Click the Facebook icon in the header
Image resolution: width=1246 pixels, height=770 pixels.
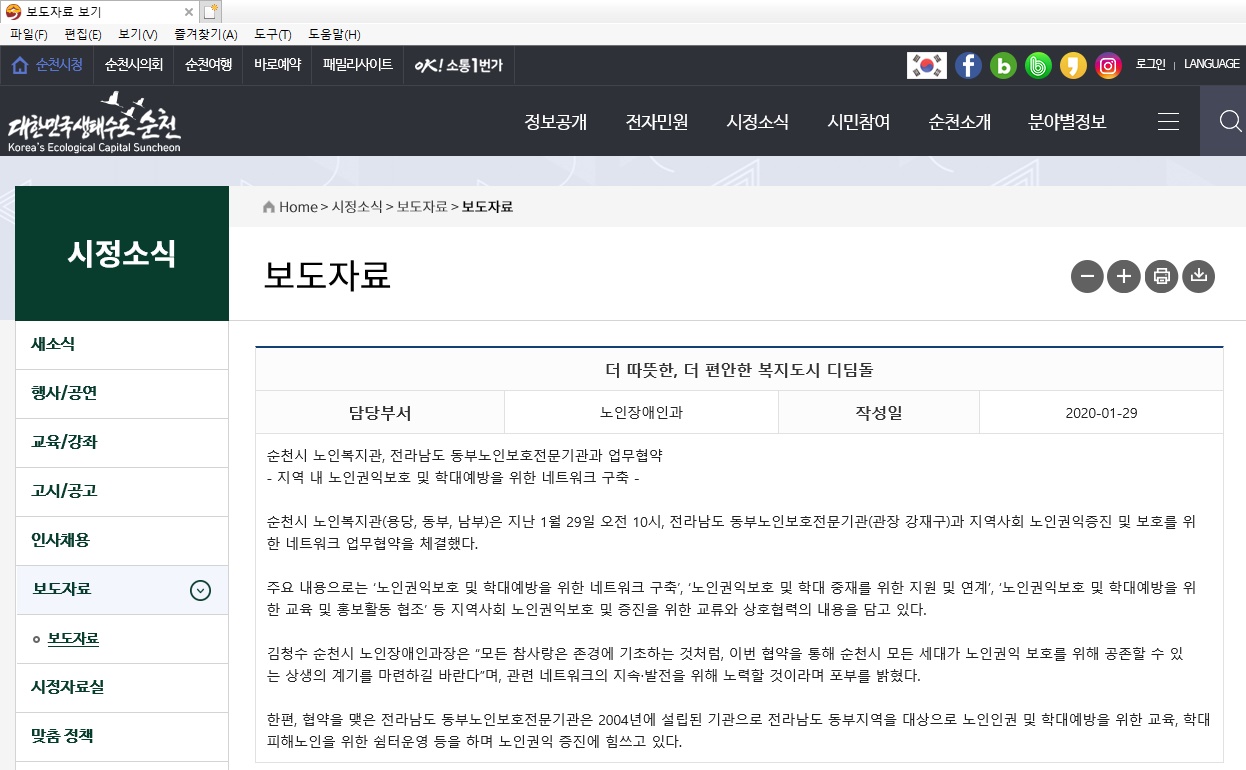[x=968, y=66]
